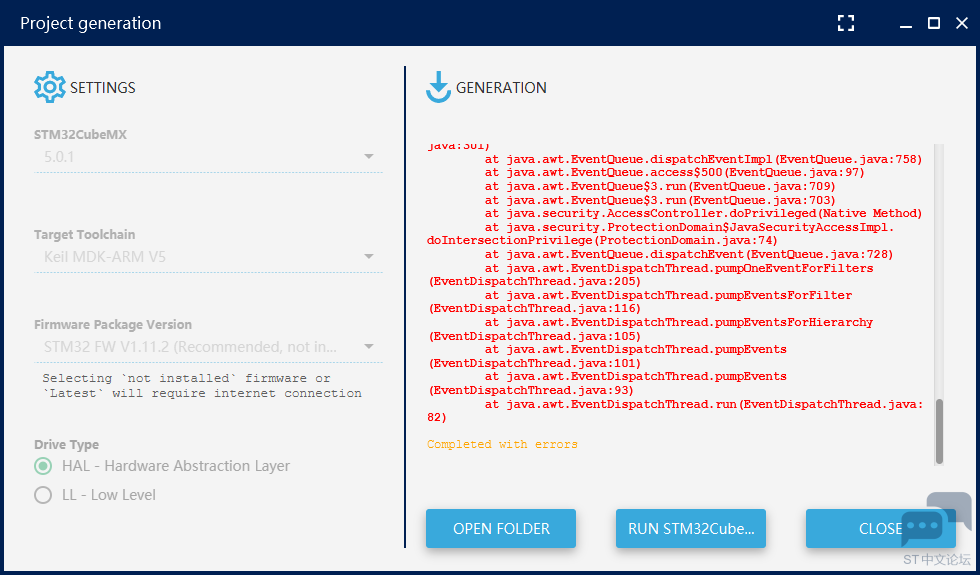Click the GENERATION heading label
The width and height of the screenshot is (980, 575).
tap(501, 88)
